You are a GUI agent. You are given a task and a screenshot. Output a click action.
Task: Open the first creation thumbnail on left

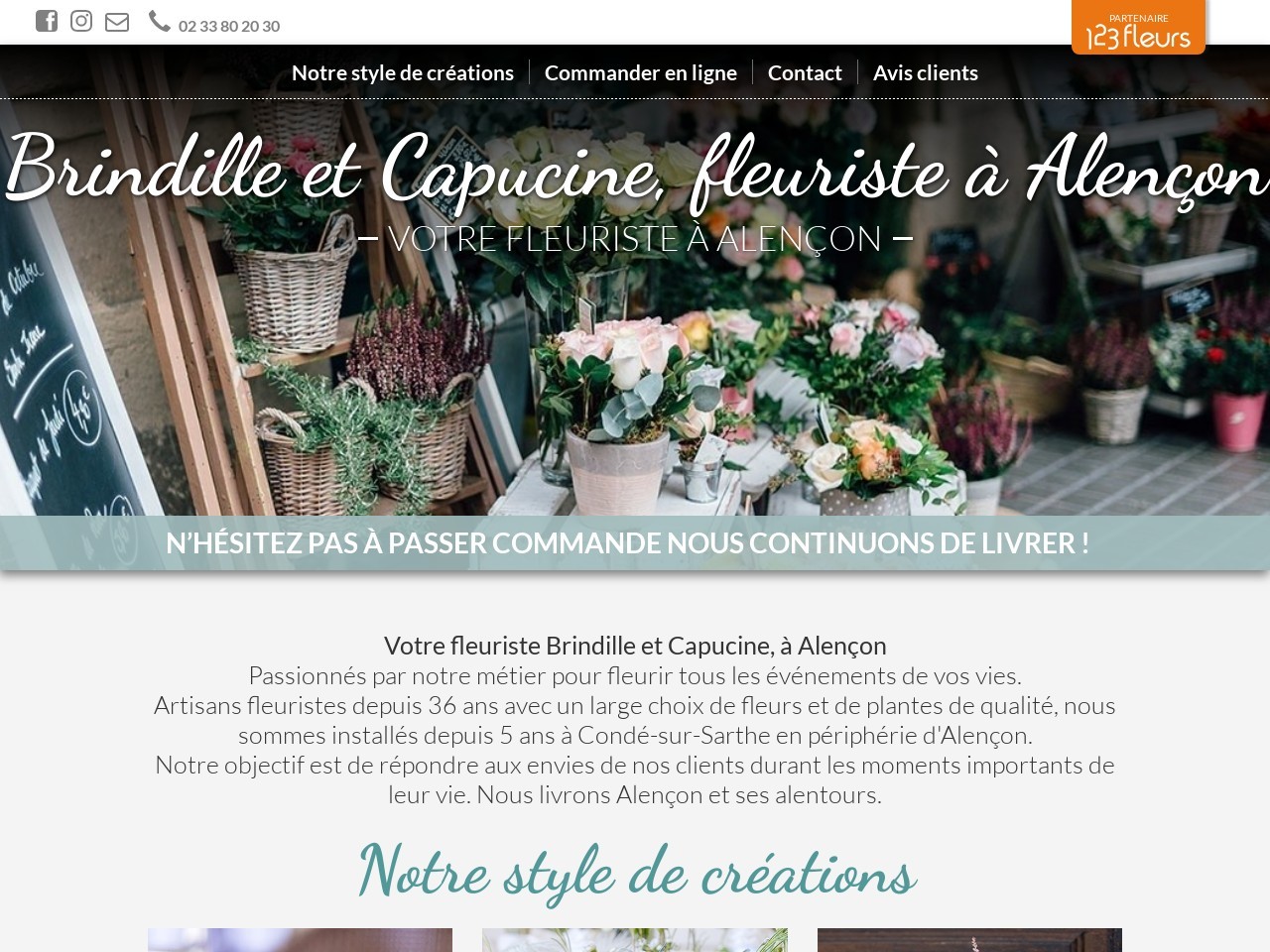(x=300, y=940)
